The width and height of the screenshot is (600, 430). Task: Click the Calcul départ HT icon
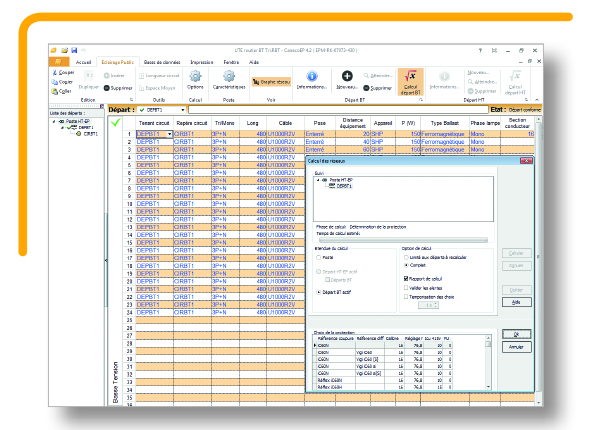point(515,76)
